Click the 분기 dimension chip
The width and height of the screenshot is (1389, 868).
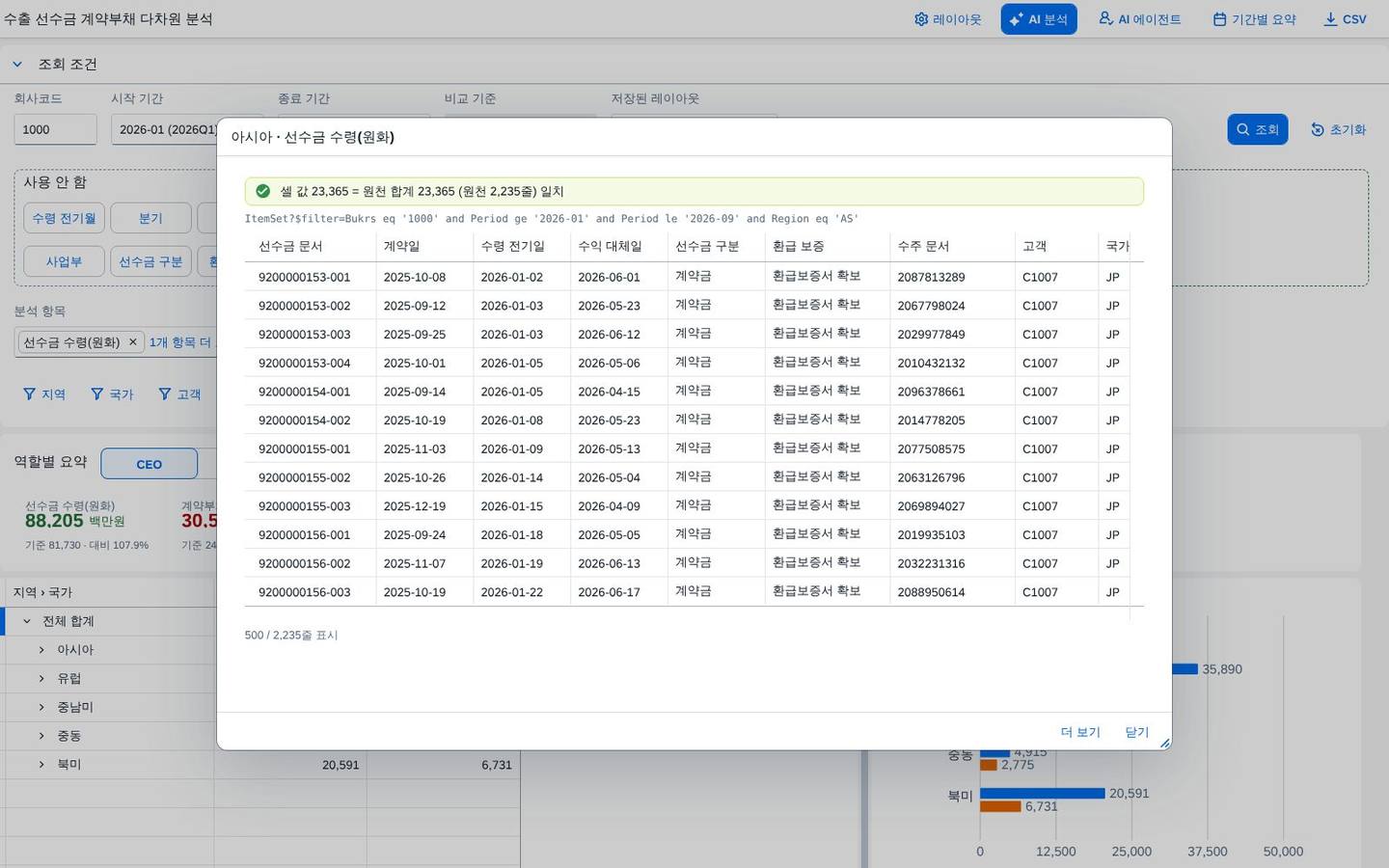click(x=150, y=218)
